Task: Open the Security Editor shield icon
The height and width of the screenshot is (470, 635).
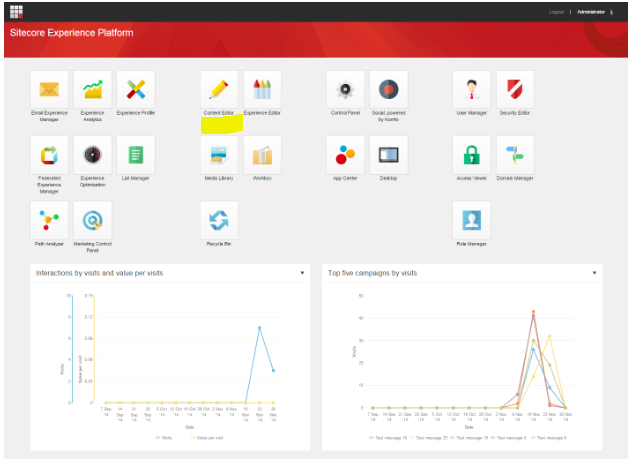Action: [x=515, y=89]
